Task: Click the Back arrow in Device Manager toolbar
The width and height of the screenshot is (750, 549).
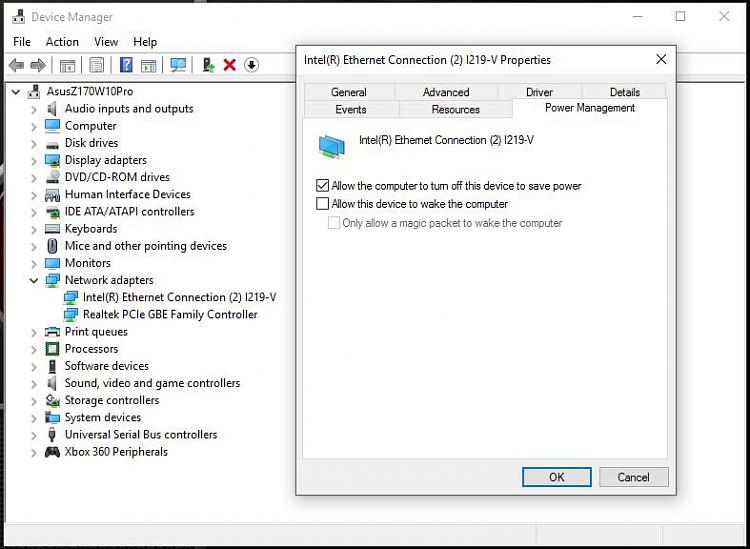Action: (16, 65)
